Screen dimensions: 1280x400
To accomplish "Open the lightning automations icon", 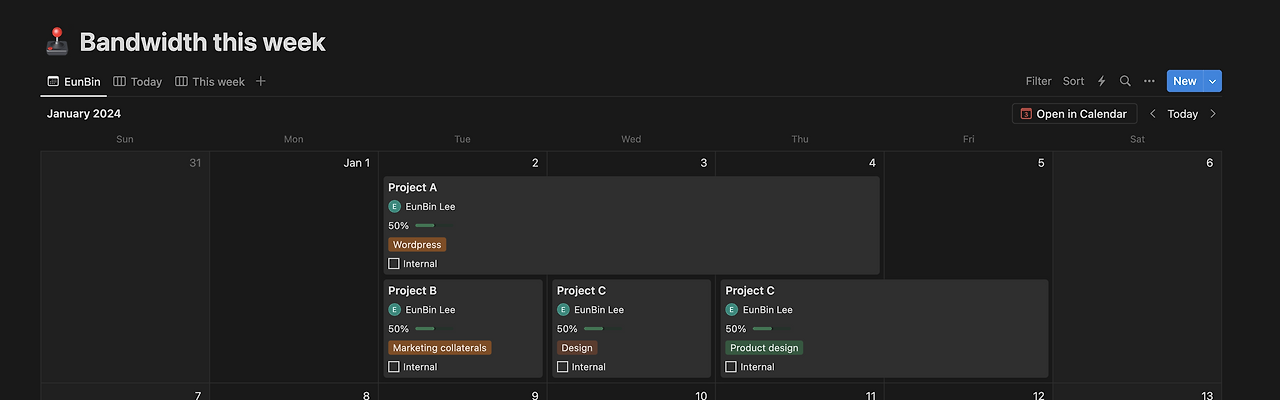I will point(1102,81).
